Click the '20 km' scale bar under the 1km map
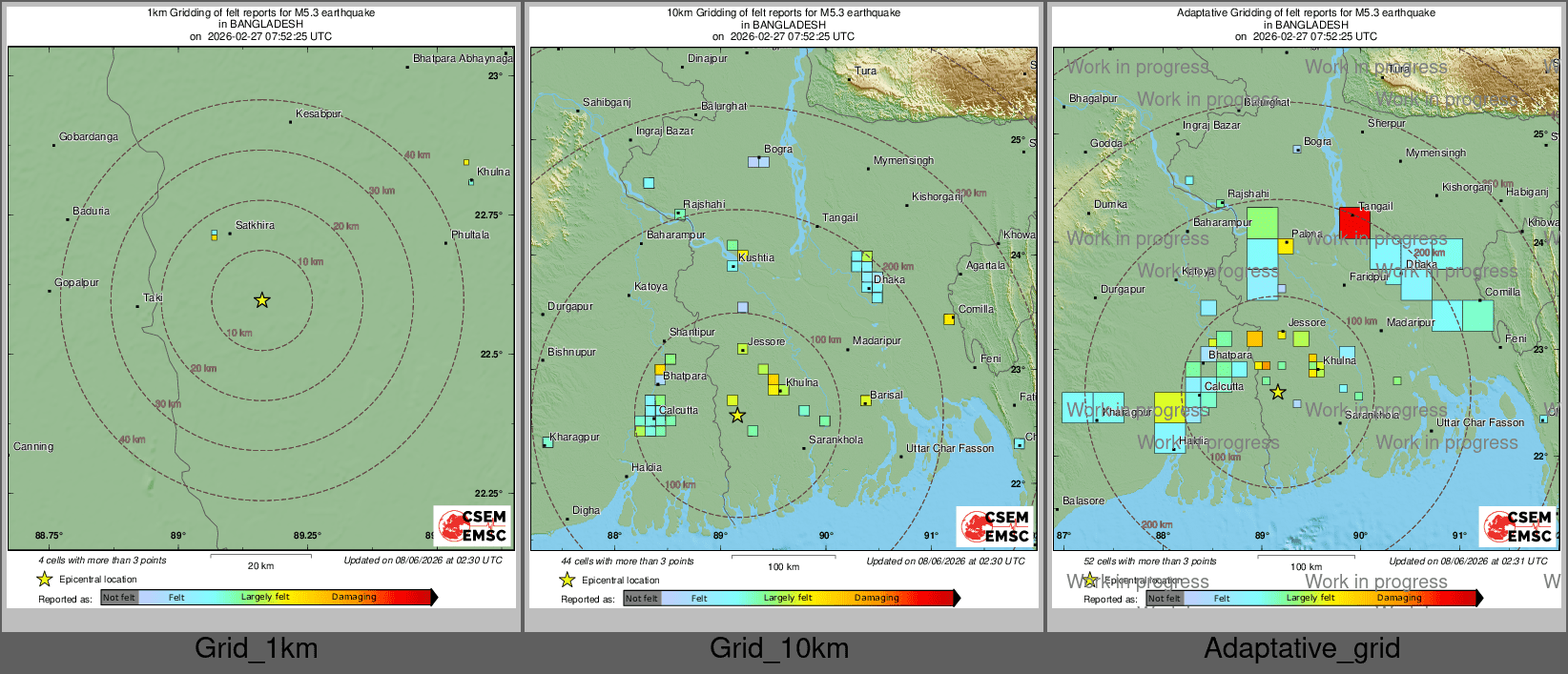 pos(260,561)
